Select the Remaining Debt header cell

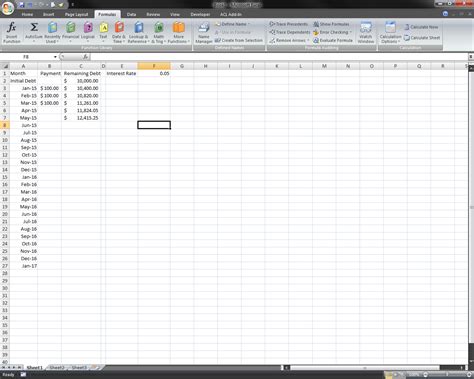(x=81, y=73)
